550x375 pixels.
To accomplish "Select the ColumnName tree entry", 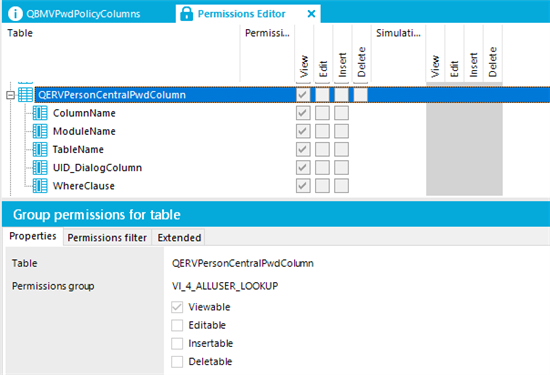I will (84, 113).
